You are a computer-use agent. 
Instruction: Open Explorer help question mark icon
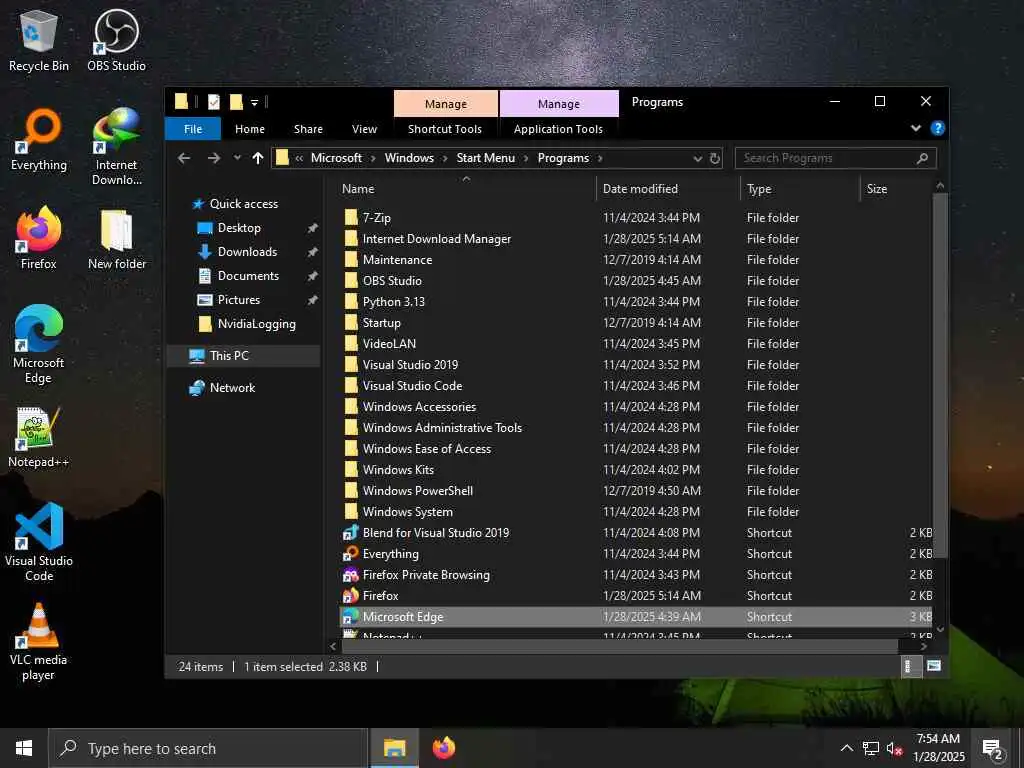pos(937,128)
